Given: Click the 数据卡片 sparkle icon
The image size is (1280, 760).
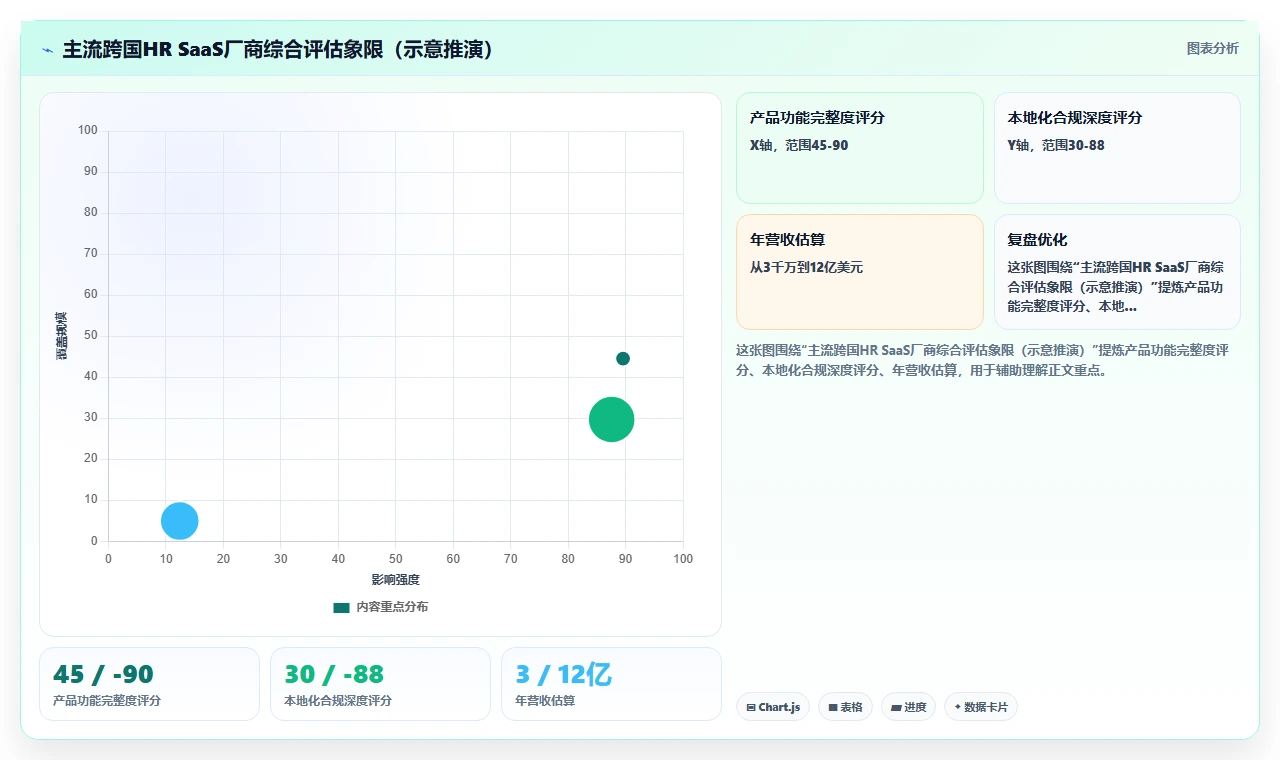Looking at the screenshot, I should [x=957, y=707].
